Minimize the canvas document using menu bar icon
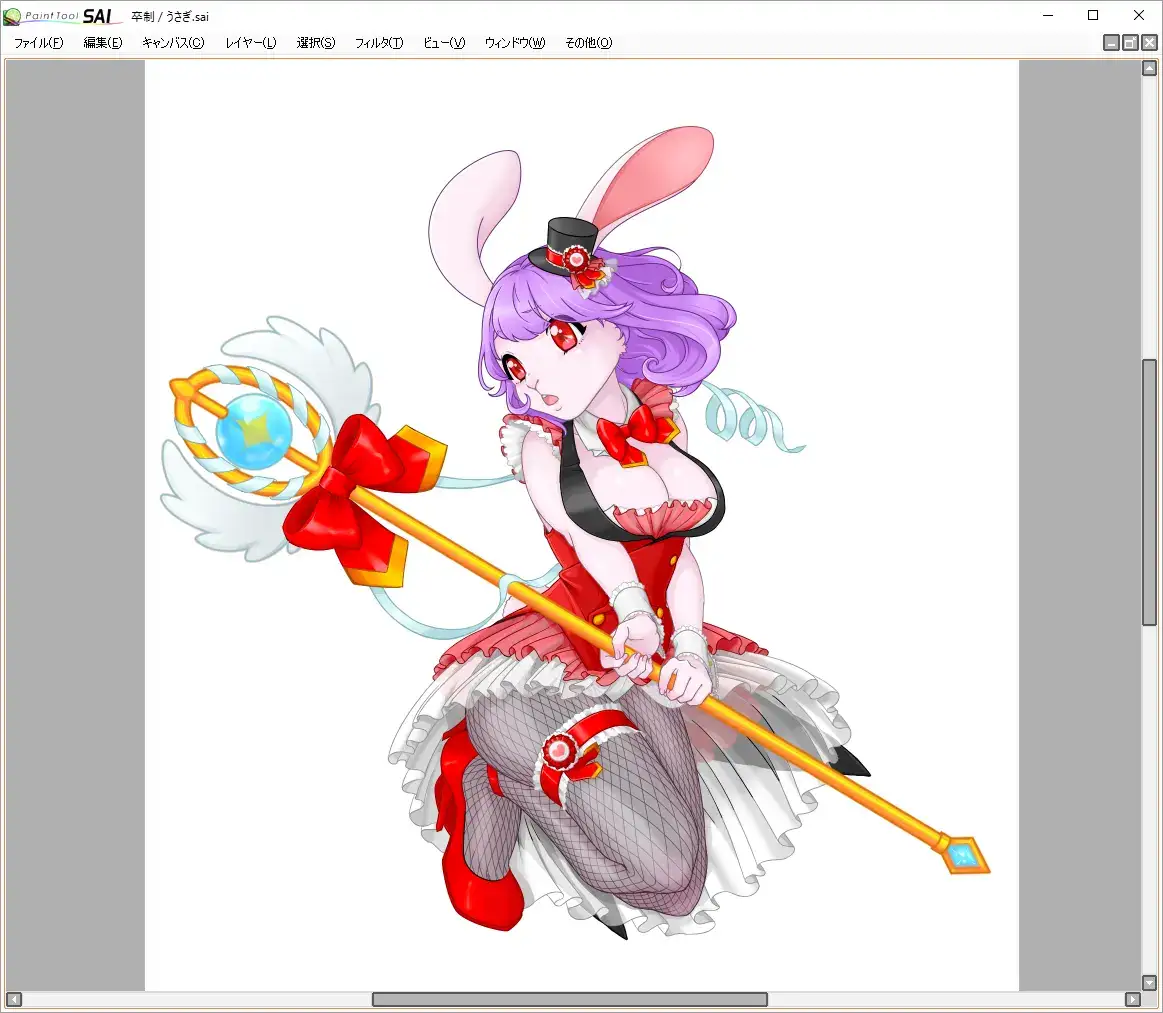 point(1111,43)
